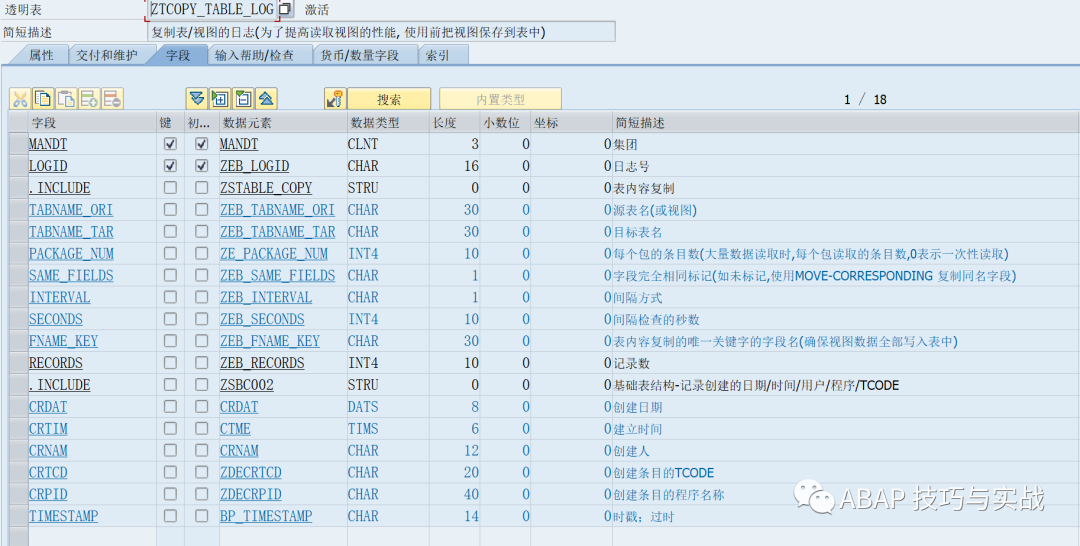Open the 索引 tab
This screenshot has width=1080, height=546.
438,55
